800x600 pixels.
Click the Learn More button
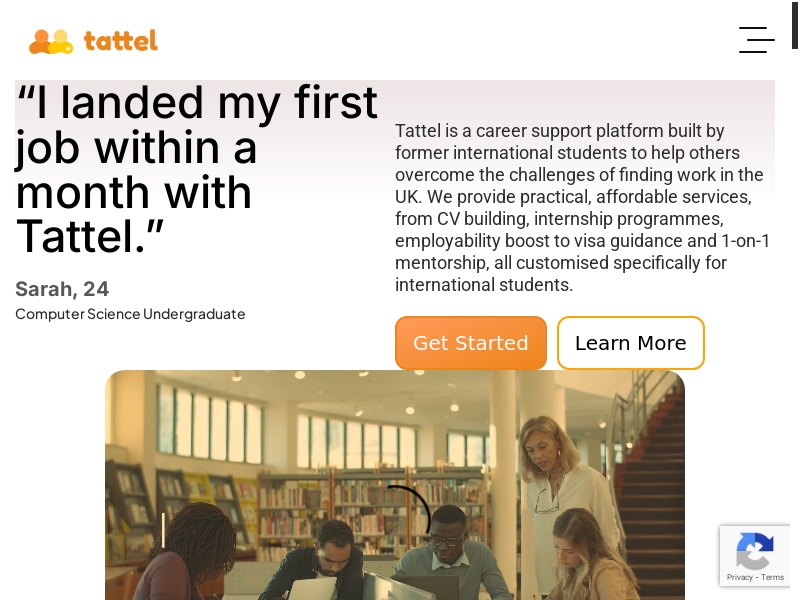coord(630,343)
